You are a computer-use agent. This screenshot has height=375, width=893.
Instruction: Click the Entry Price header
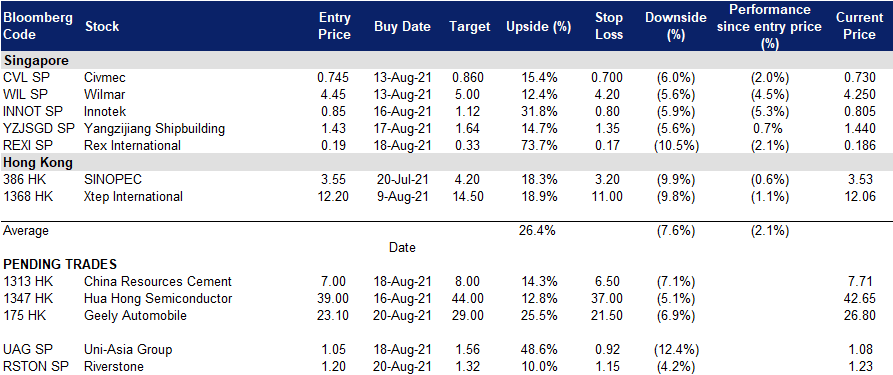coord(334,26)
